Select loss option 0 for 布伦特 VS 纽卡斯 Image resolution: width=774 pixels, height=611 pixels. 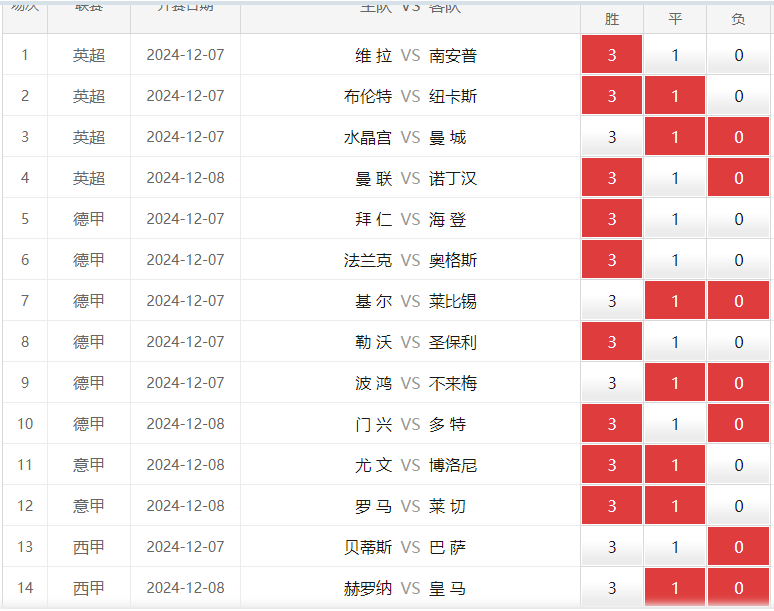click(738, 95)
